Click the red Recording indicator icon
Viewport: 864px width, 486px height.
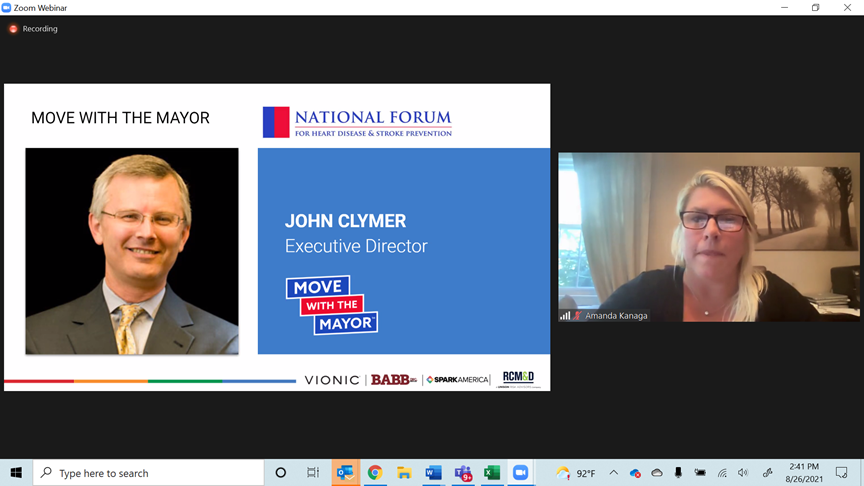coord(13,29)
